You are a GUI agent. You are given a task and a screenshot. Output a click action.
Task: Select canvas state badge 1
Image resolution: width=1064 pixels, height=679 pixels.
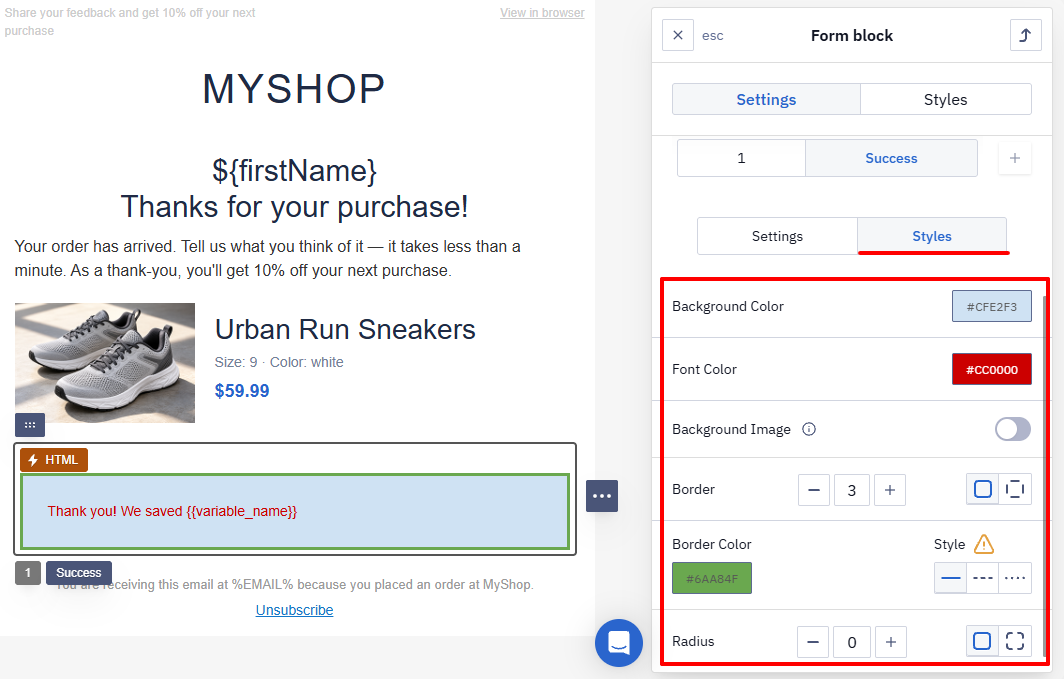[28, 573]
